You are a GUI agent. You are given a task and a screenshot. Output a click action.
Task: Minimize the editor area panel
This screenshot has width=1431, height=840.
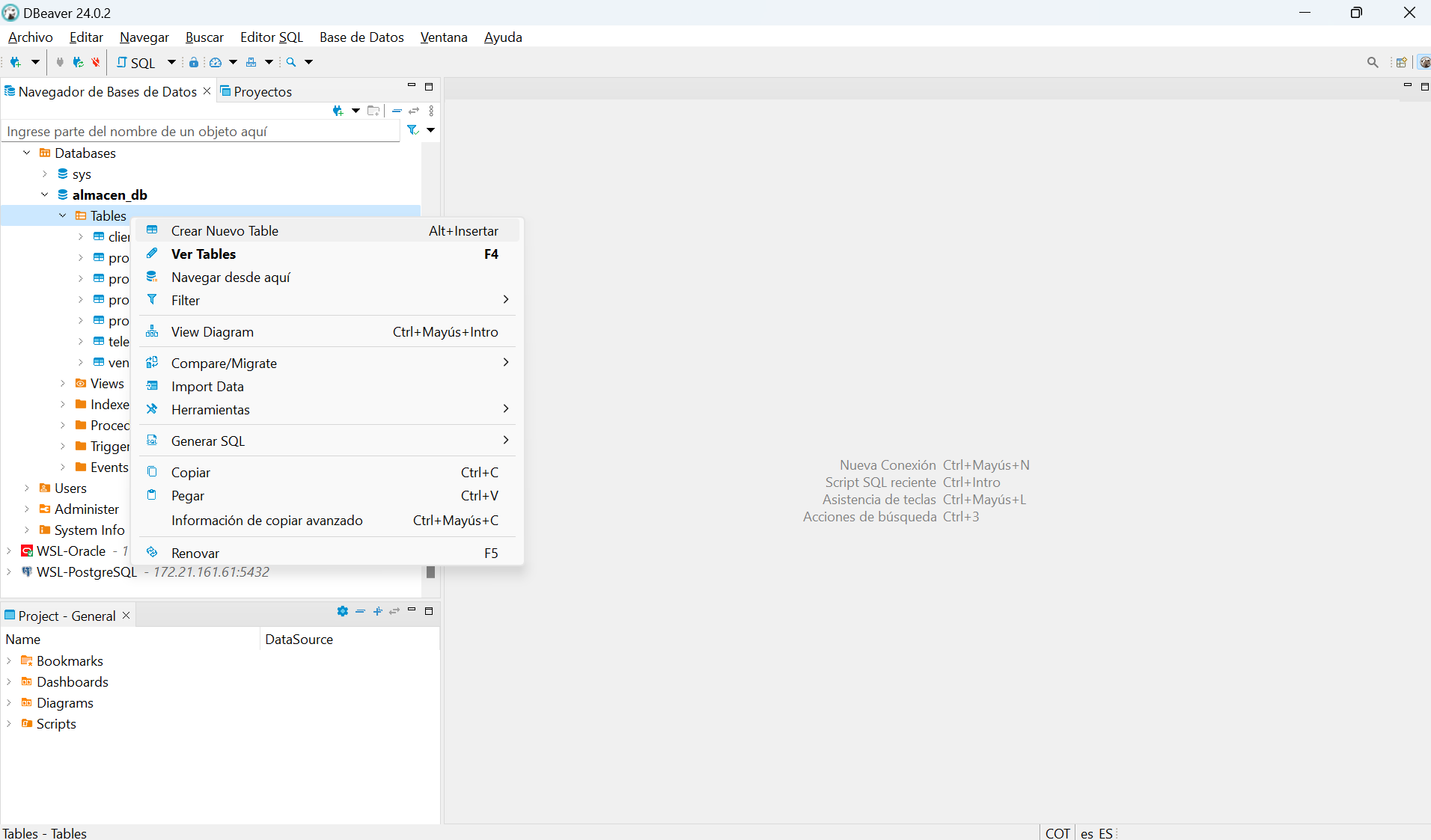(1407, 87)
